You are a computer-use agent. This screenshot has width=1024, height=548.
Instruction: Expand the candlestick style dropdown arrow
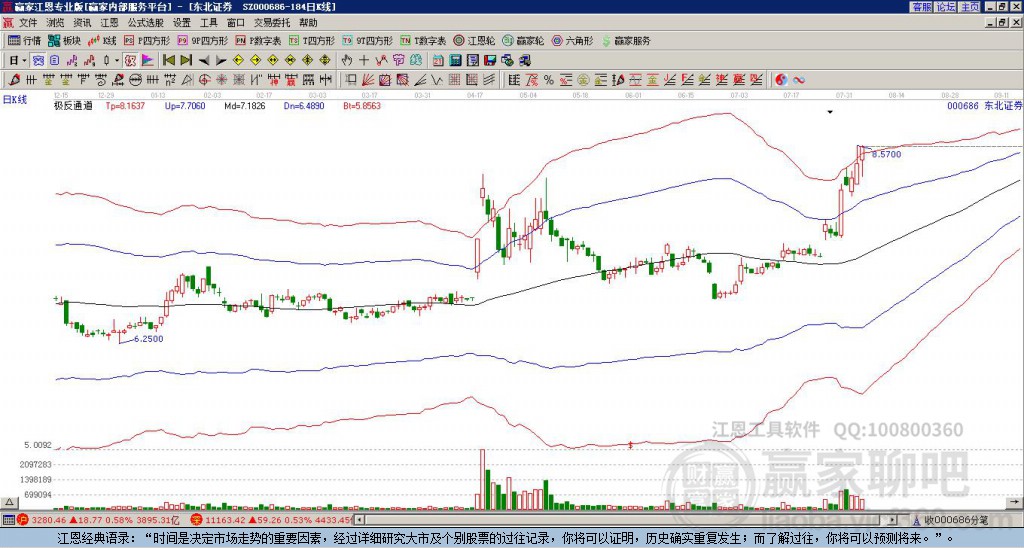click(117, 61)
